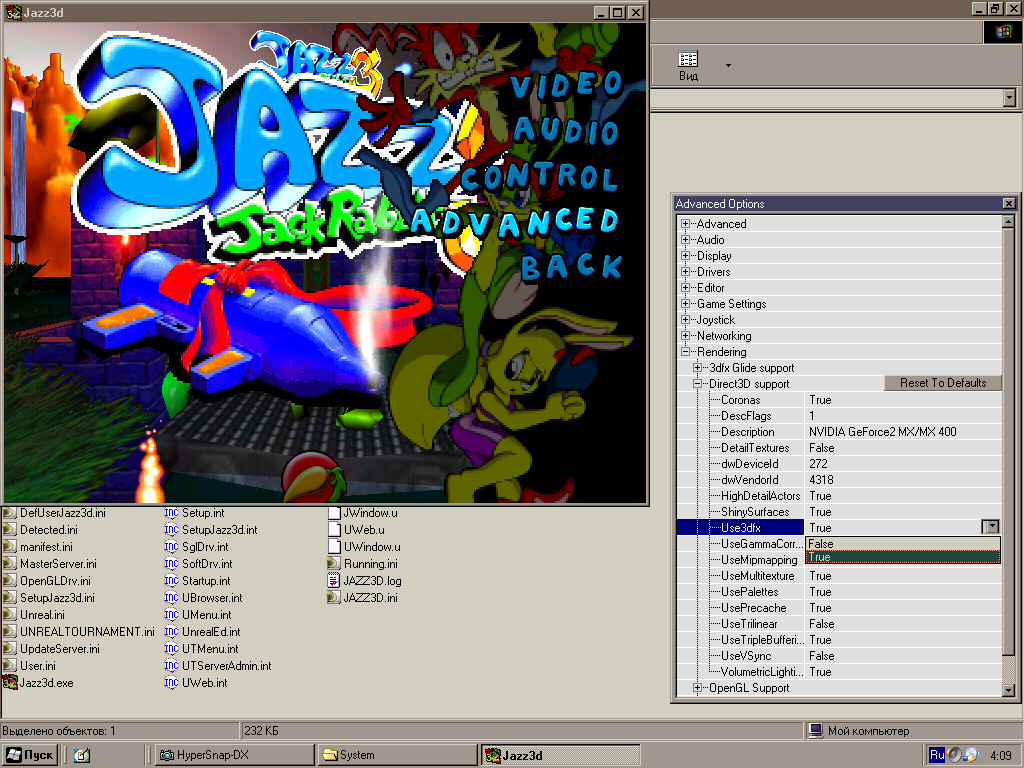Open the dropdown arrow next to Вид
This screenshot has height=768, width=1024.
(x=728, y=65)
